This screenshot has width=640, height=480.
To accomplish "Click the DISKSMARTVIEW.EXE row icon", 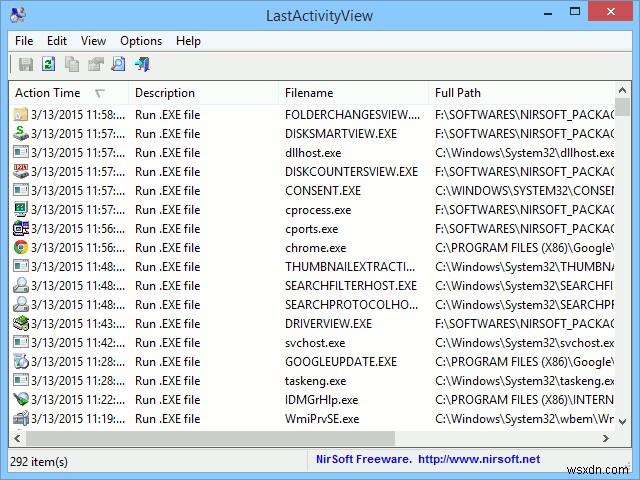I will (x=20, y=133).
